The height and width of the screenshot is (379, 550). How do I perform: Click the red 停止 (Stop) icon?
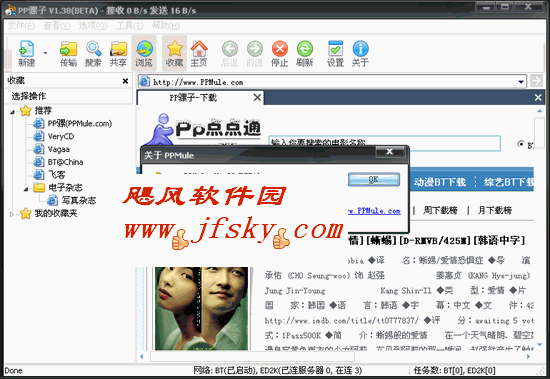[x=280, y=53]
